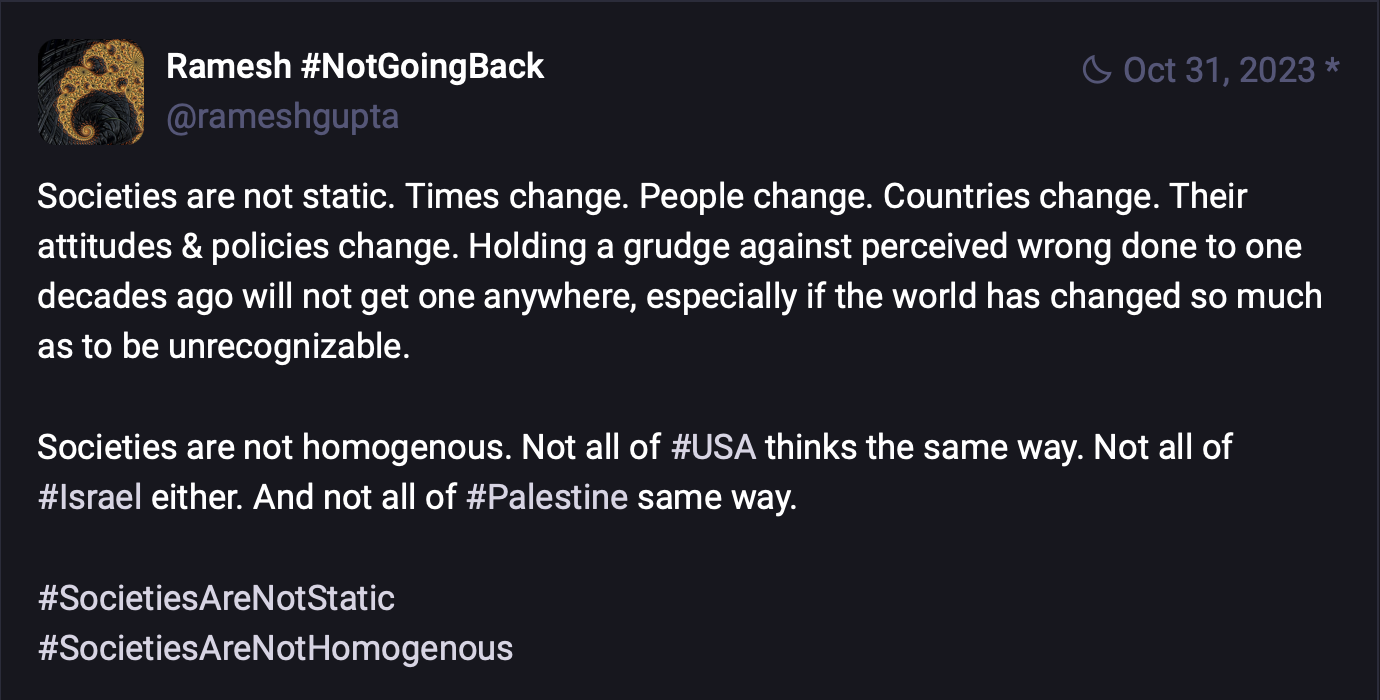Viewport: 1380px width, 700px height.
Task: Click the ending words 'same way.' after #Palestine
Action: 717,497
